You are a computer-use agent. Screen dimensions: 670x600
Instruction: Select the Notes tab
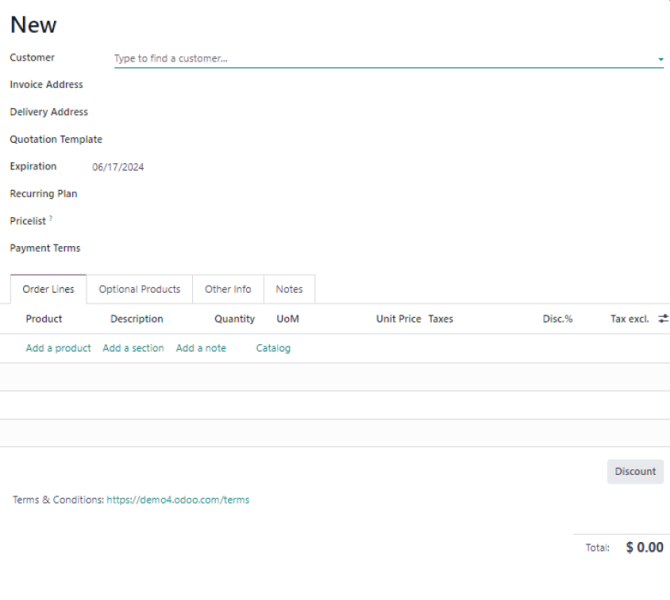[x=289, y=289]
